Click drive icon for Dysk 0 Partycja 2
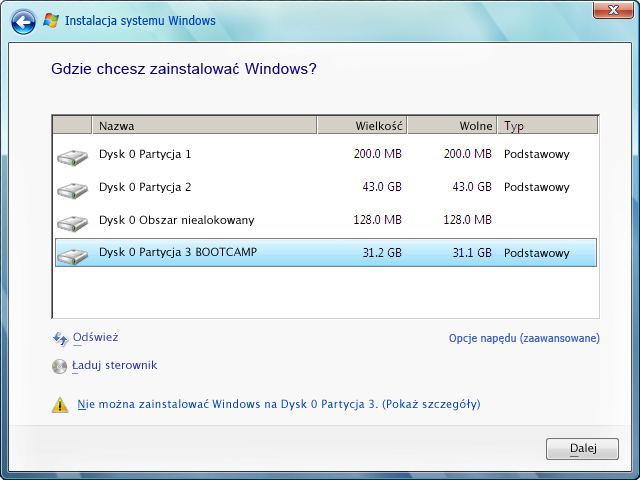The image size is (640, 480). pos(72,190)
